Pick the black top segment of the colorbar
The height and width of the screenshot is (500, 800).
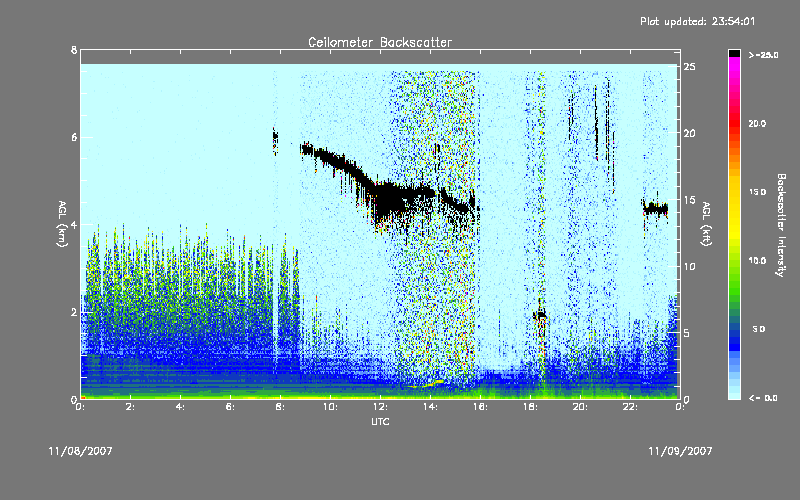(734, 53)
